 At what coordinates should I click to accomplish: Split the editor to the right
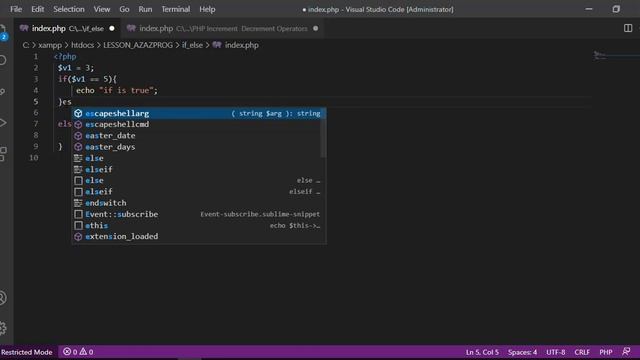[x=628, y=28]
